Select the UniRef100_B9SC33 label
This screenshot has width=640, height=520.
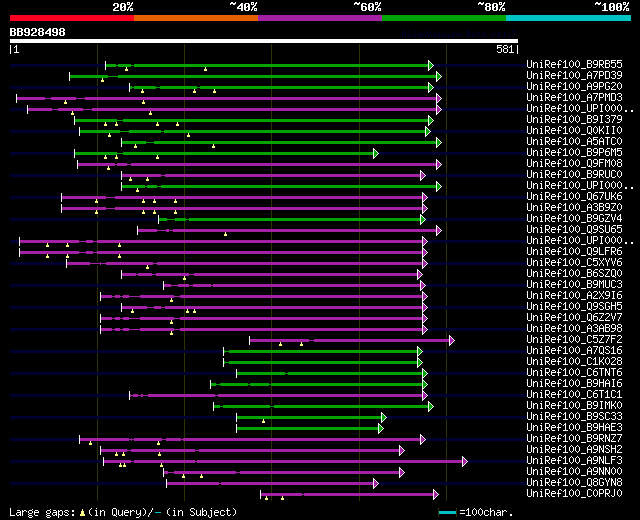[574, 417]
